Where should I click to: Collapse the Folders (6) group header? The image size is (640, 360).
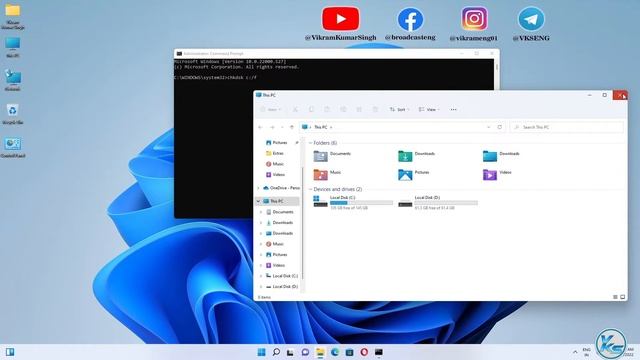pyautogui.click(x=310, y=143)
